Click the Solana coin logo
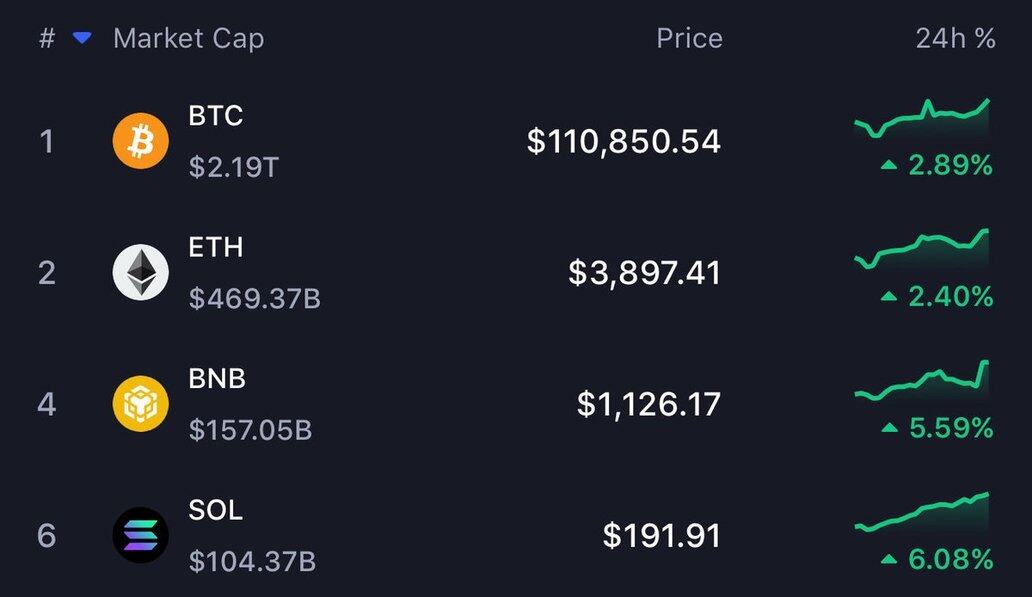This screenshot has width=1032, height=597. coord(140,536)
